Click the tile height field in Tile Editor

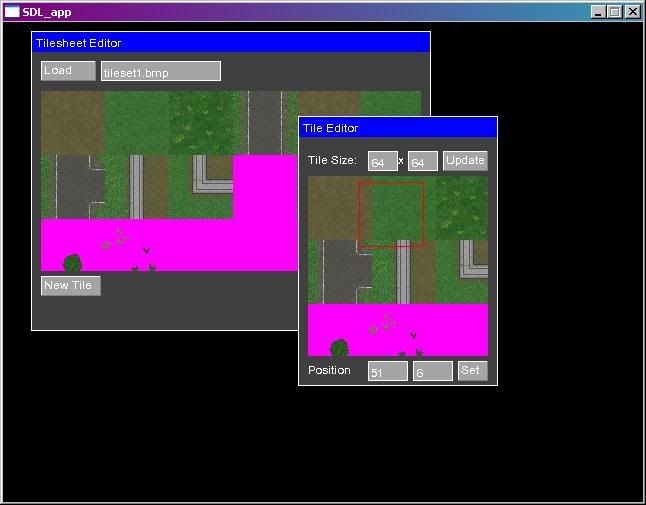(422, 162)
